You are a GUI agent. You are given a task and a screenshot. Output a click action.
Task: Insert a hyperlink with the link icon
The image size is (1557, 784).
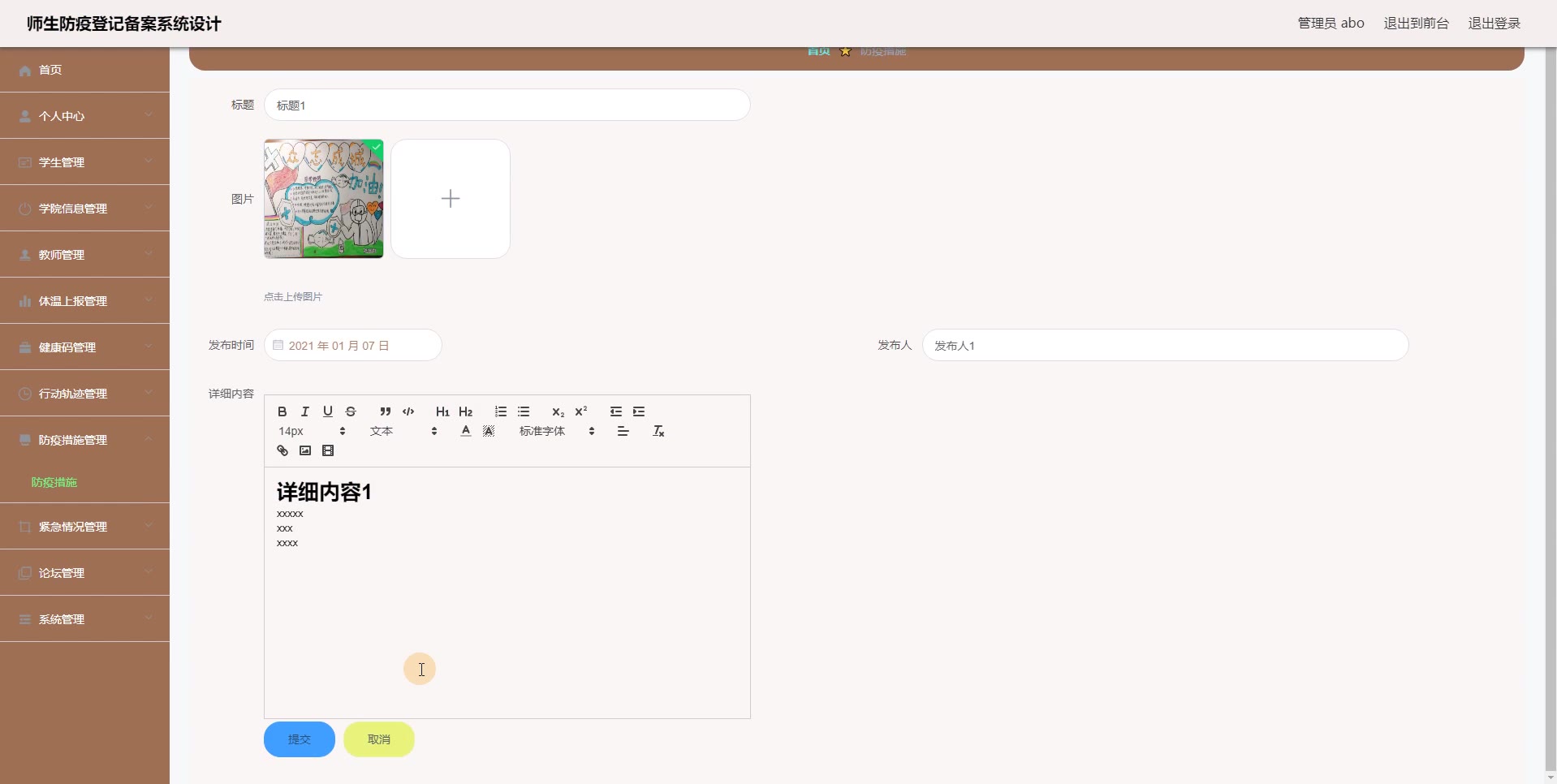pyautogui.click(x=283, y=450)
